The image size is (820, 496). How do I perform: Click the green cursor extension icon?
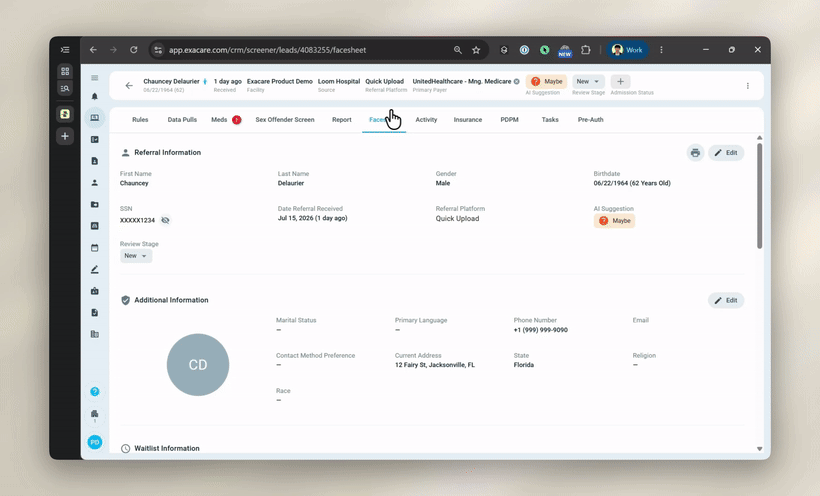click(544, 50)
